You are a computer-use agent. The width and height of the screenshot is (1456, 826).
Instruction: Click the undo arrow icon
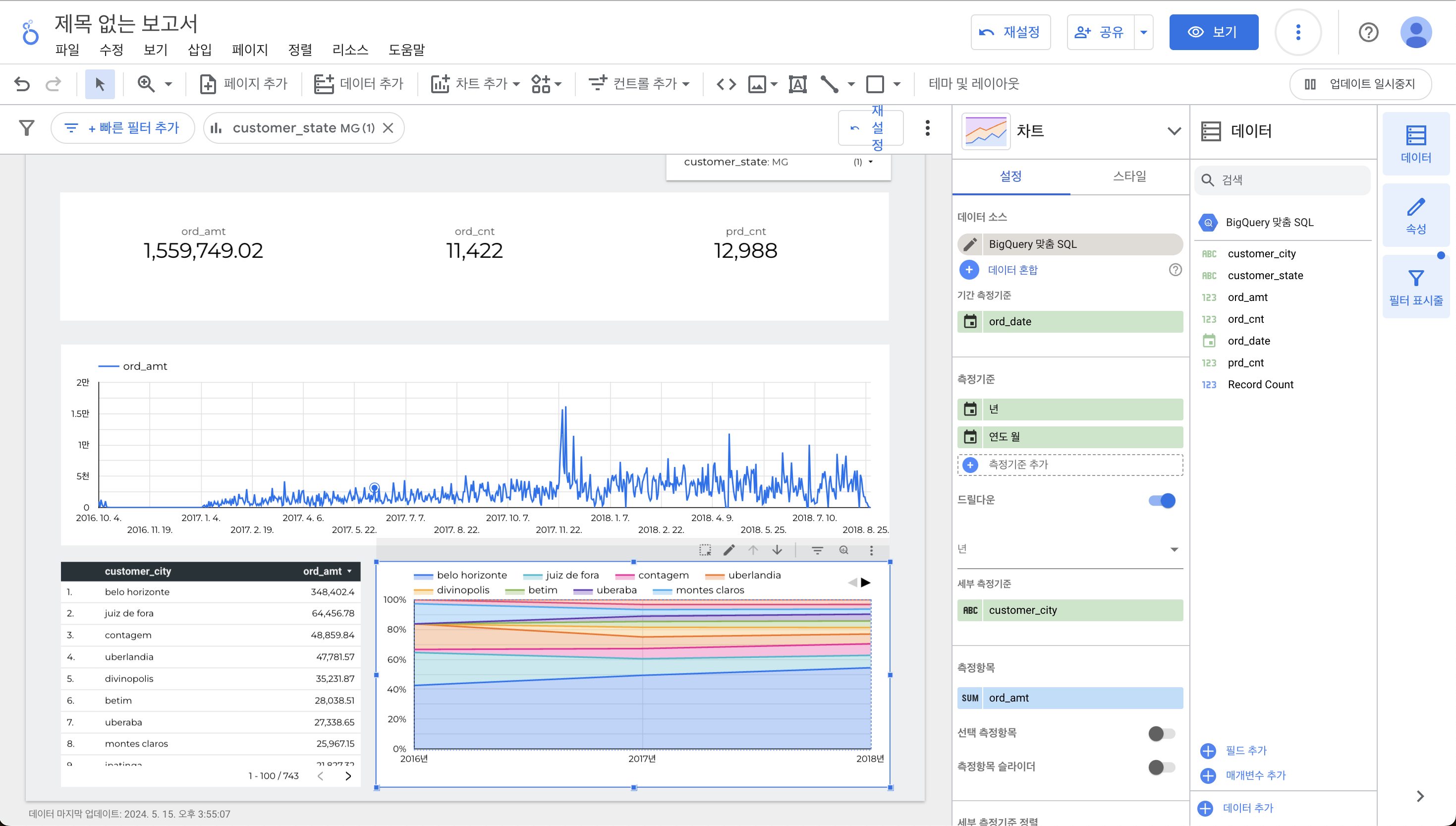tap(22, 84)
